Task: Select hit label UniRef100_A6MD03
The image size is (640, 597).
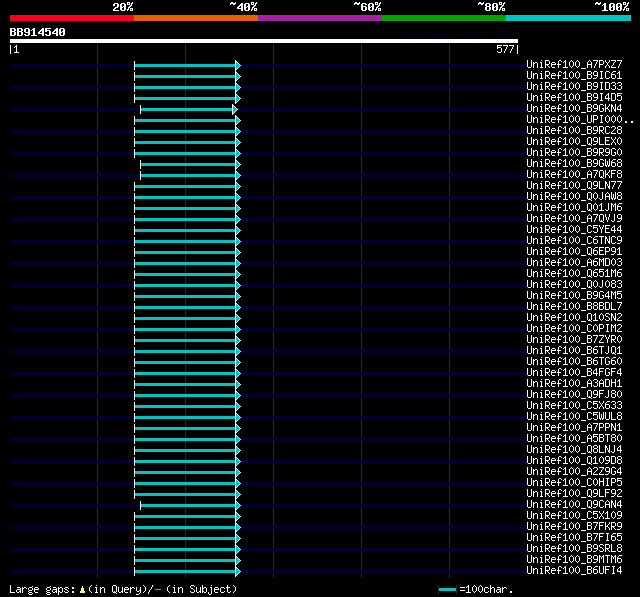Action: click(x=574, y=263)
